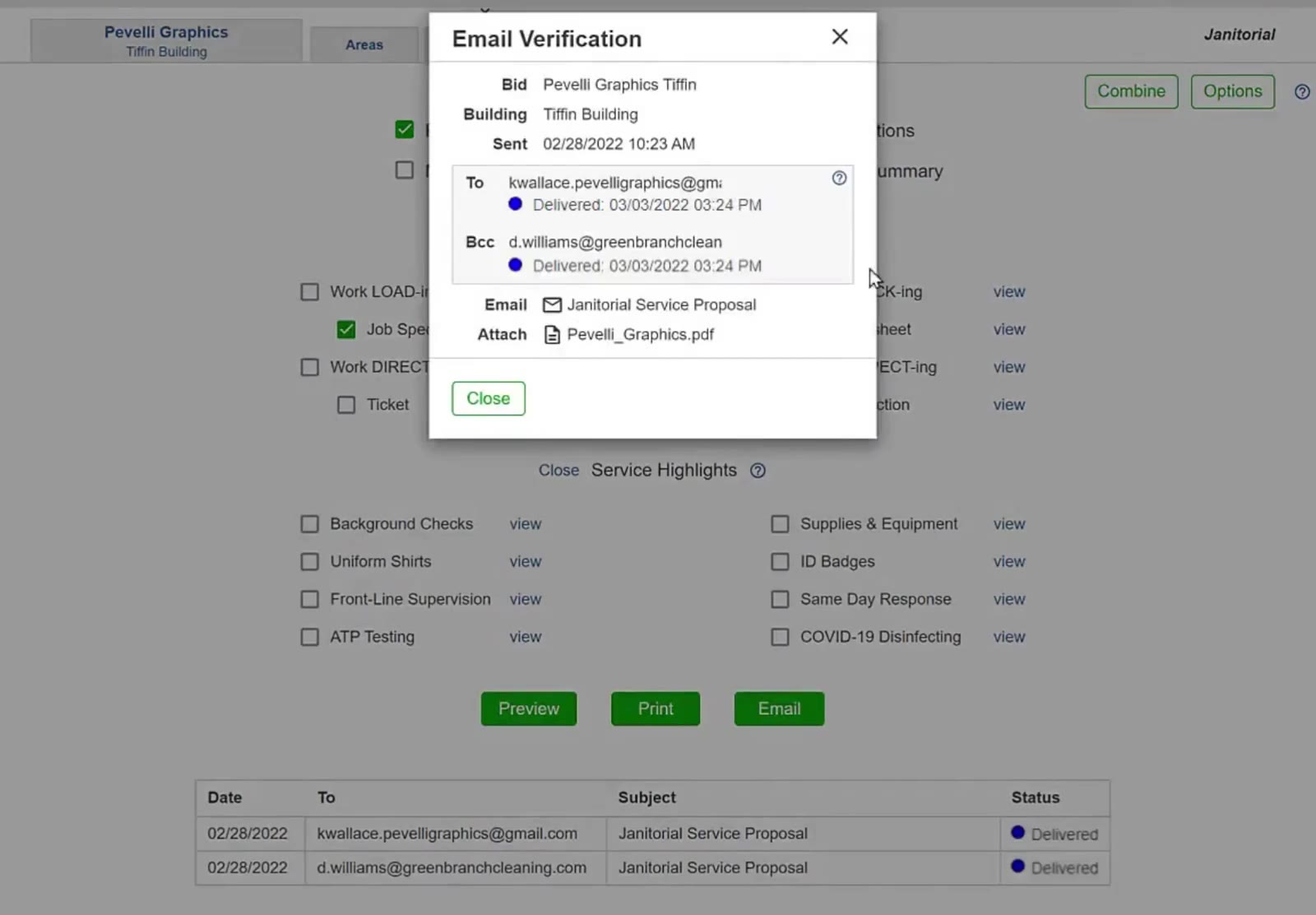
Task: Click the green Preview button
Action: pyautogui.click(x=529, y=708)
